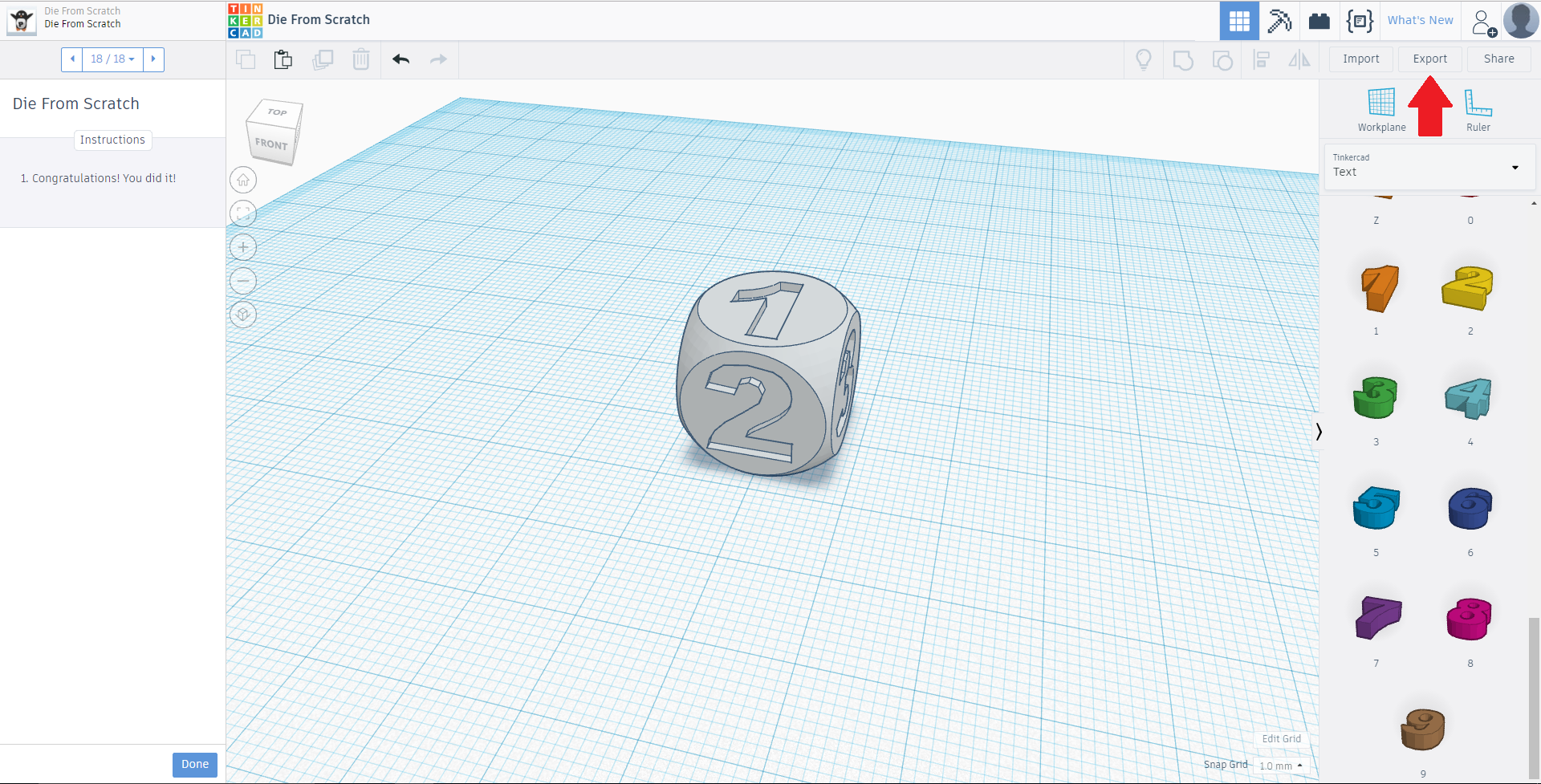Select the dark blue number 6 shape
This screenshot has width=1541, height=784.
tap(1470, 509)
